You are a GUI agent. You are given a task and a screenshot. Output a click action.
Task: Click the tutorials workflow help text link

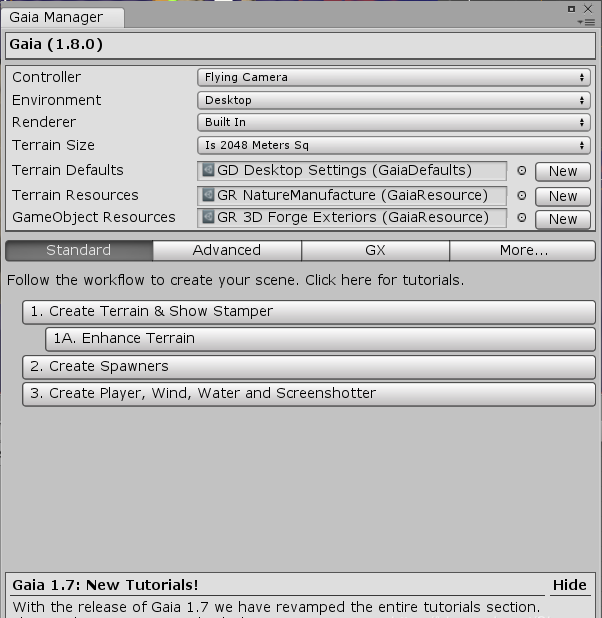point(235,280)
